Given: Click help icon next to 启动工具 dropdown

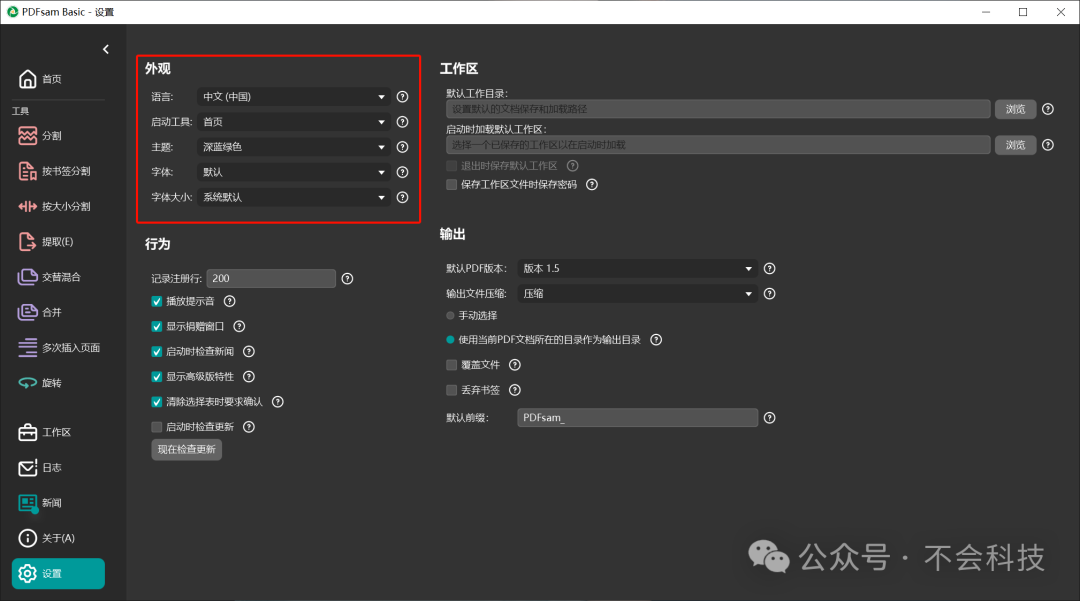Looking at the screenshot, I should [x=403, y=122].
